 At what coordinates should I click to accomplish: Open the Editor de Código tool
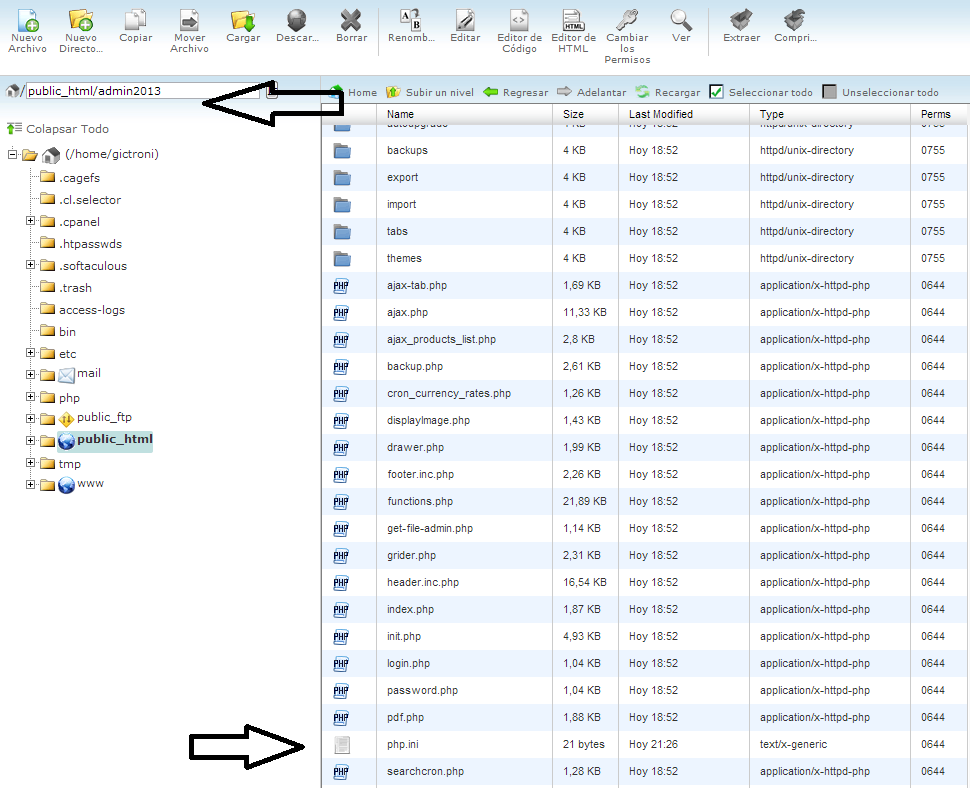[519, 20]
